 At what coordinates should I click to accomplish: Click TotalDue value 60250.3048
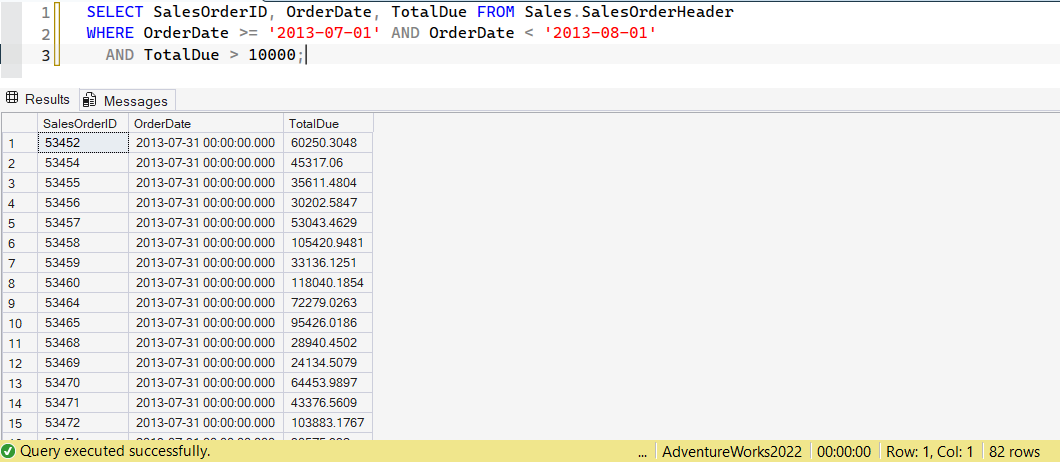(x=329, y=143)
